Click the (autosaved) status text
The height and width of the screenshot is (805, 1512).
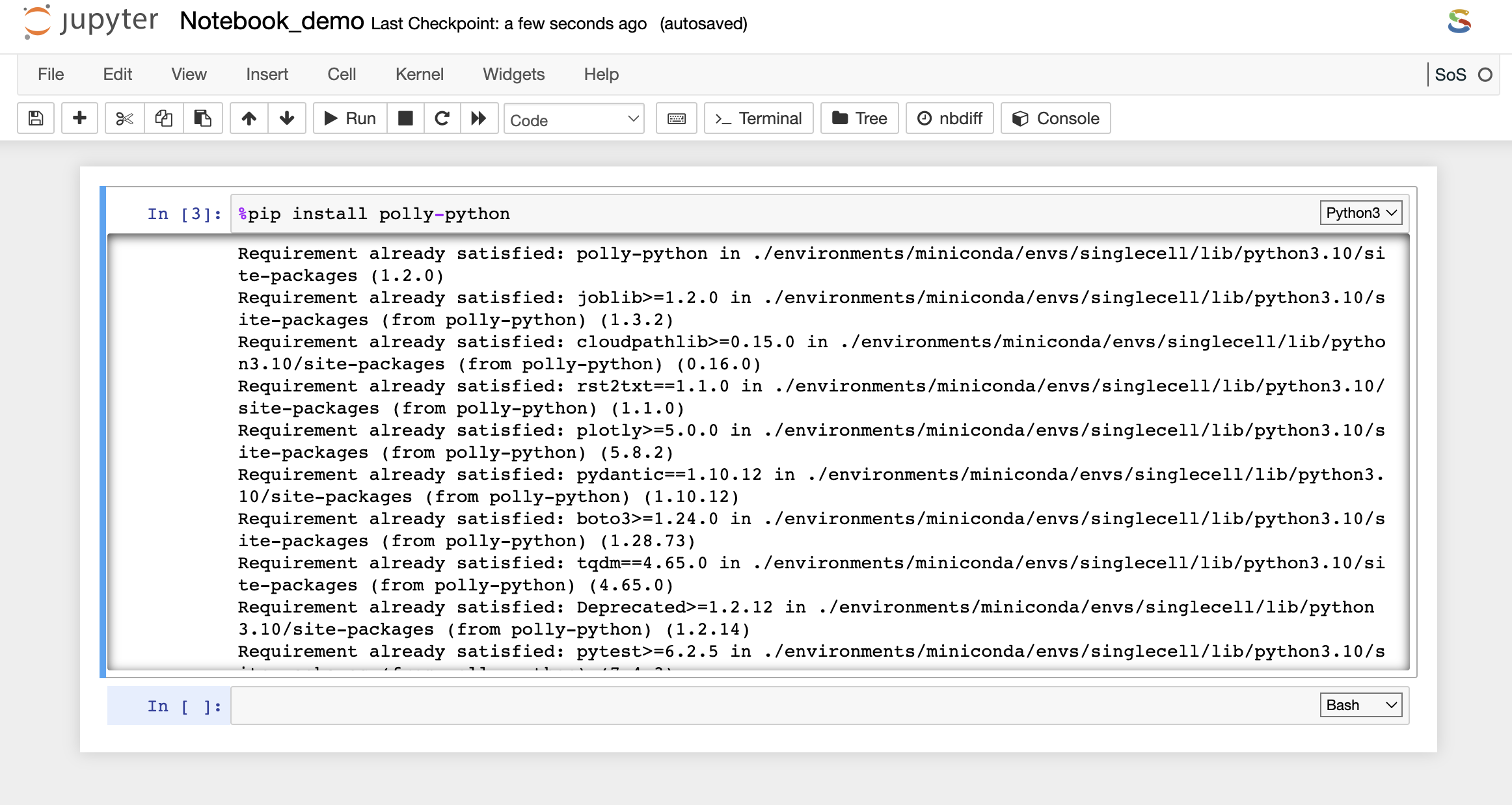tap(703, 23)
